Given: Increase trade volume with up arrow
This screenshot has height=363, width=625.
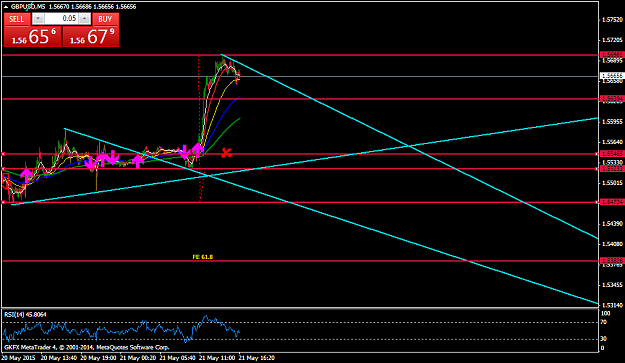Looking at the screenshot, I should tap(85, 19).
